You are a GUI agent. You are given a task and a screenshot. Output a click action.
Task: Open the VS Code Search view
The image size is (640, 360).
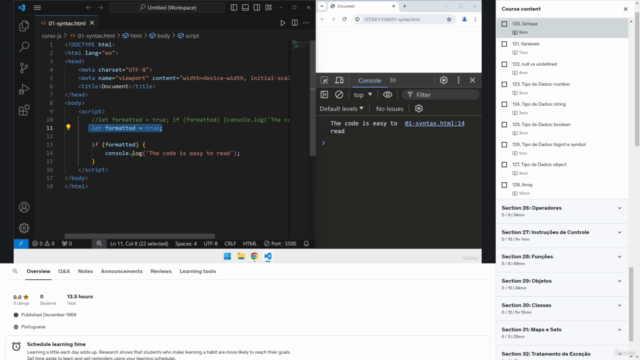point(24,47)
